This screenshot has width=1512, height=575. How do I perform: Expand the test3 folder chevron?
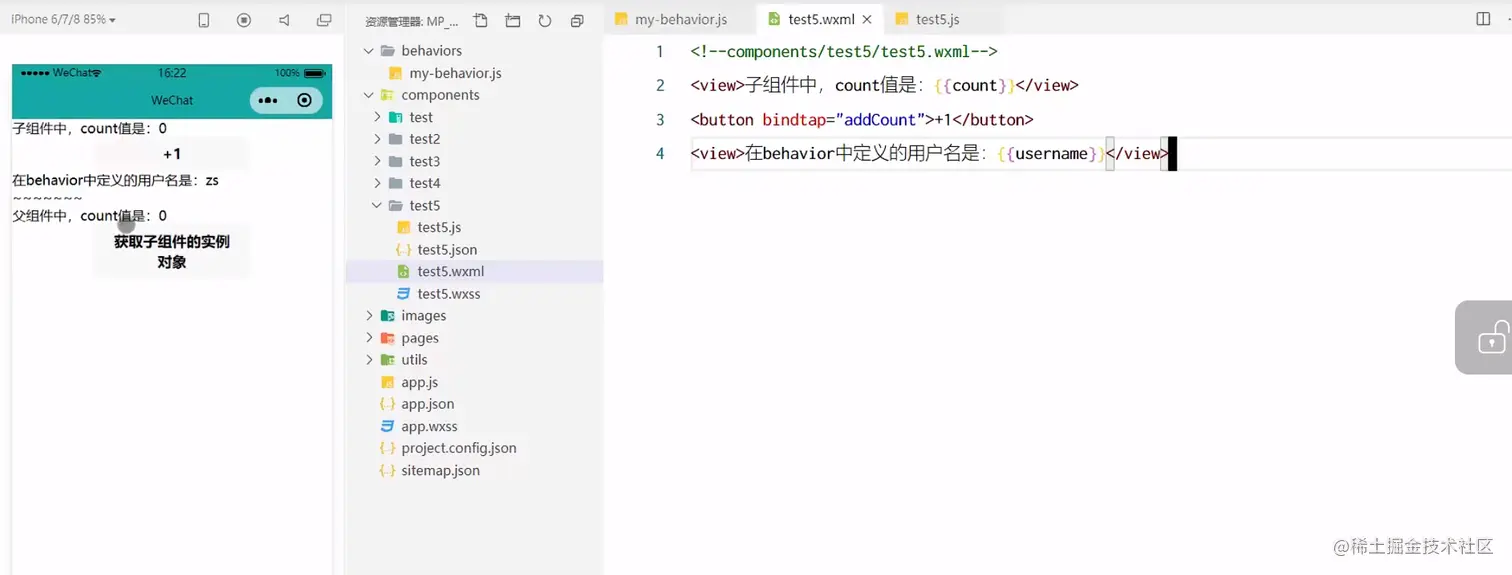coord(377,161)
